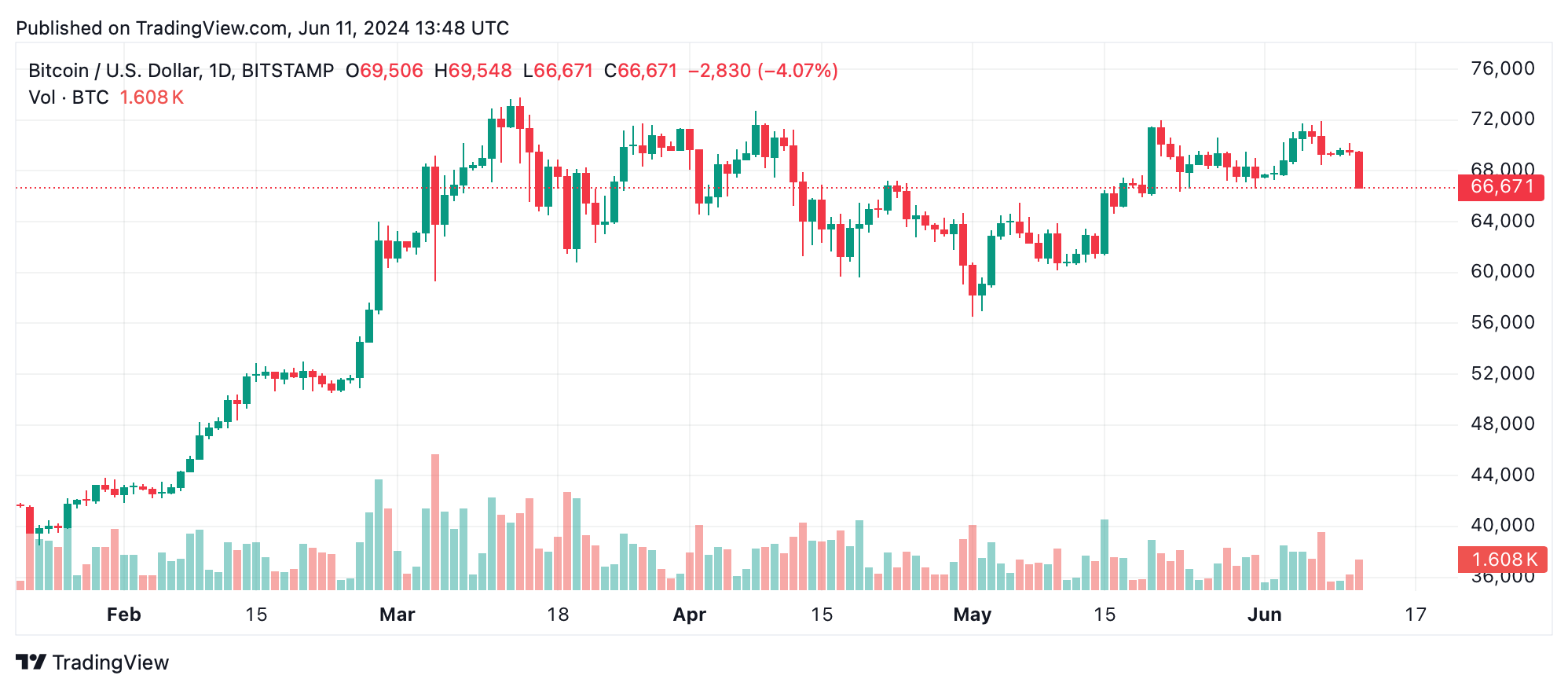This screenshot has width=1568, height=690.
Task: Click the May label on the time axis
Action: [973, 615]
